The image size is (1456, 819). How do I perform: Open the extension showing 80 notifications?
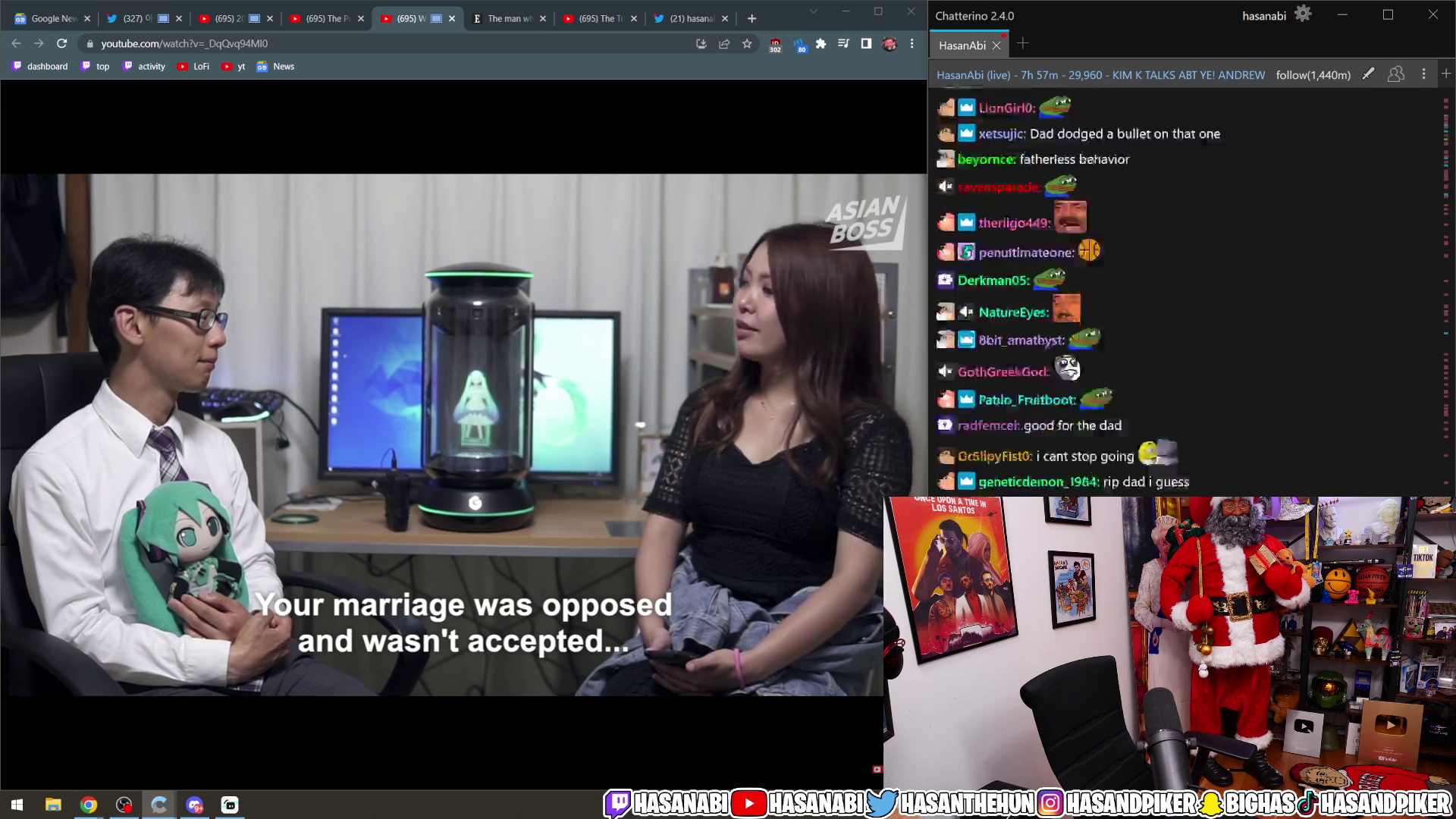coord(800,44)
